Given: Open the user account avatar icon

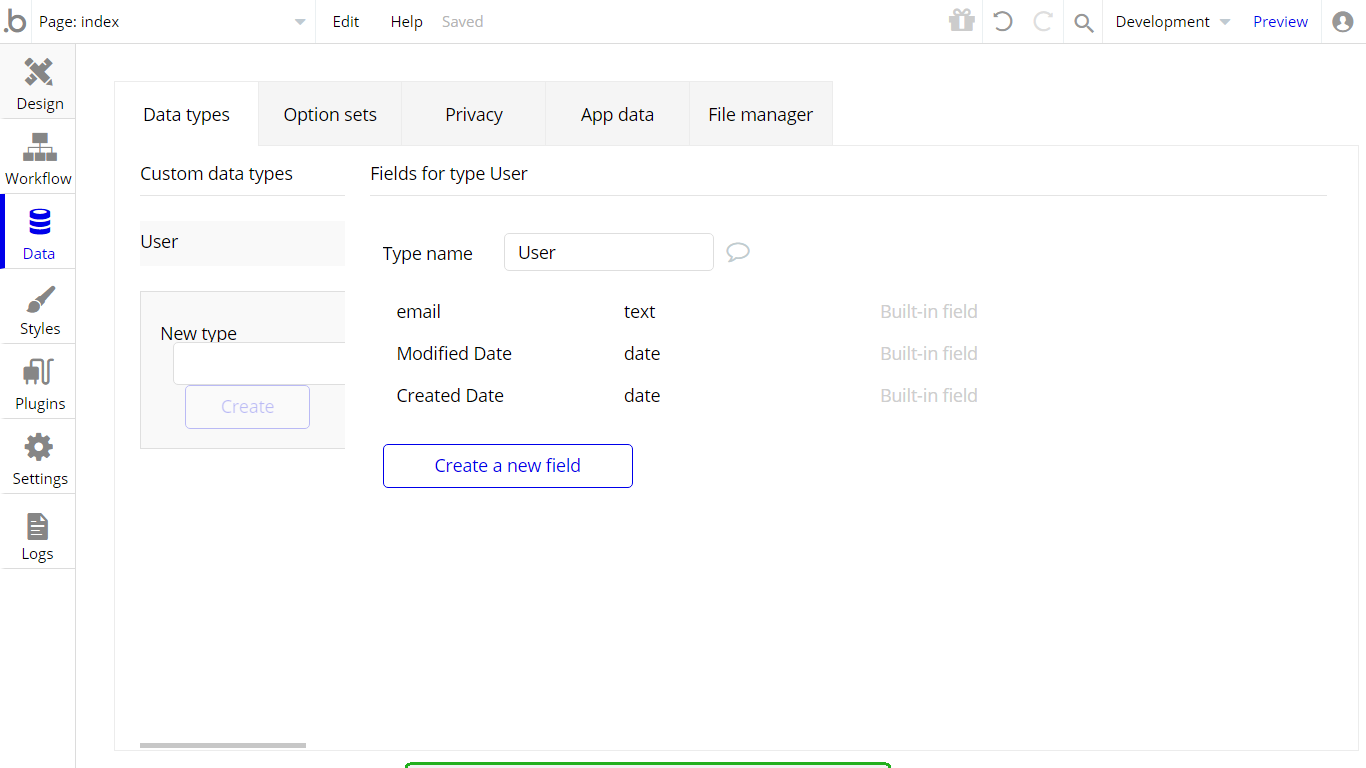Looking at the screenshot, I should (1342, 21).
